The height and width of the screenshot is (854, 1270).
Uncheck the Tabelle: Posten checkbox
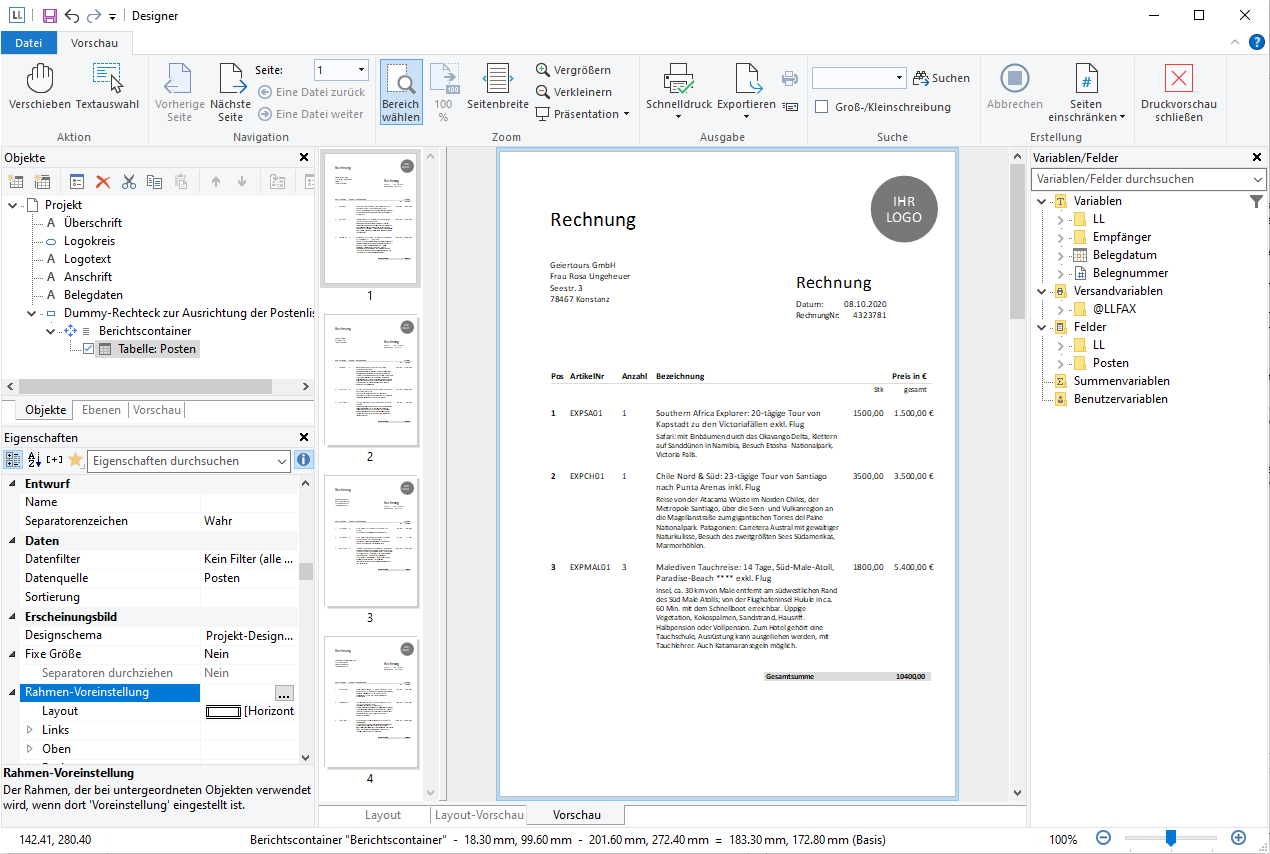[89, 349]
